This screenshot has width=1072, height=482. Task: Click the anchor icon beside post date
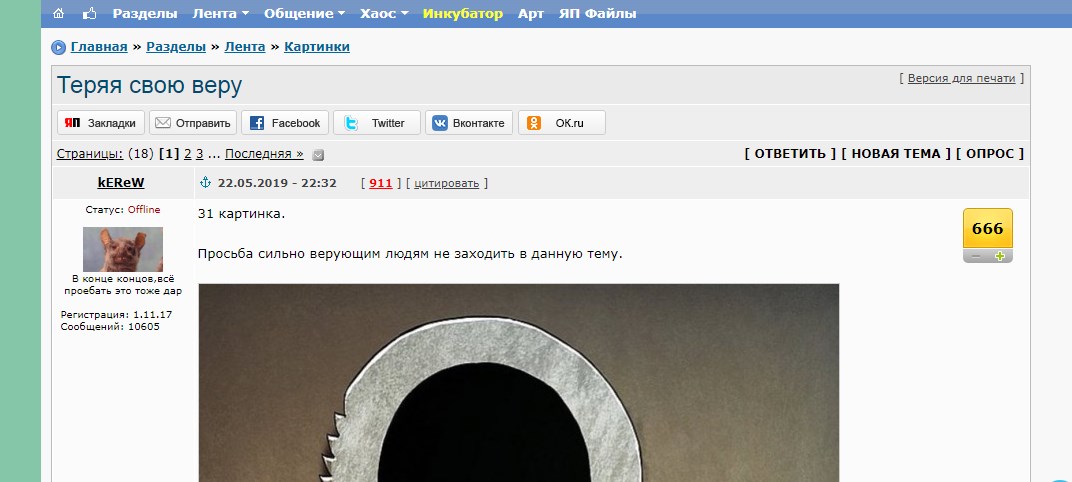click(x=205, y=183)
